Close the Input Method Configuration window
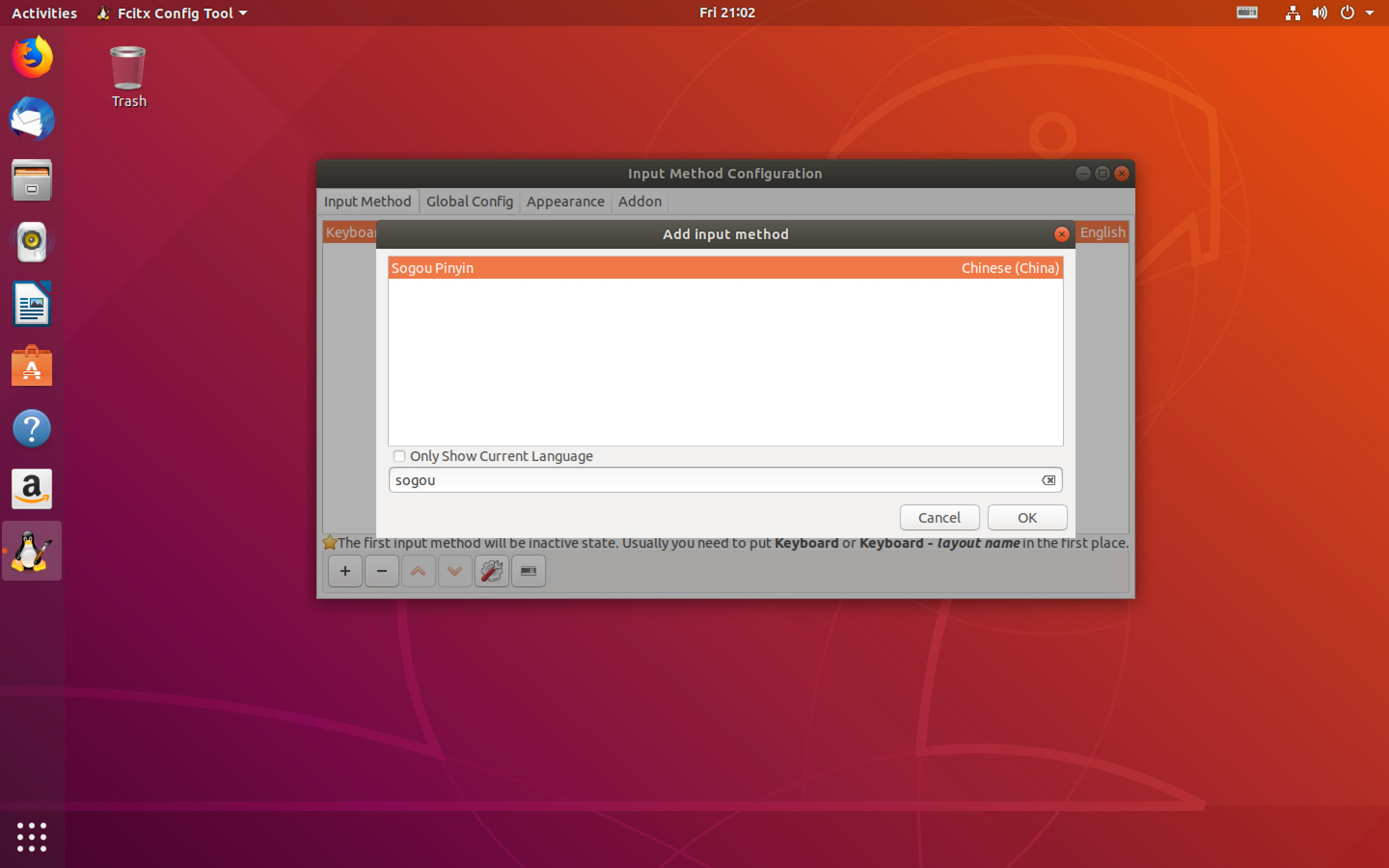1389x868 pixels. click(x=1121, y=174)
